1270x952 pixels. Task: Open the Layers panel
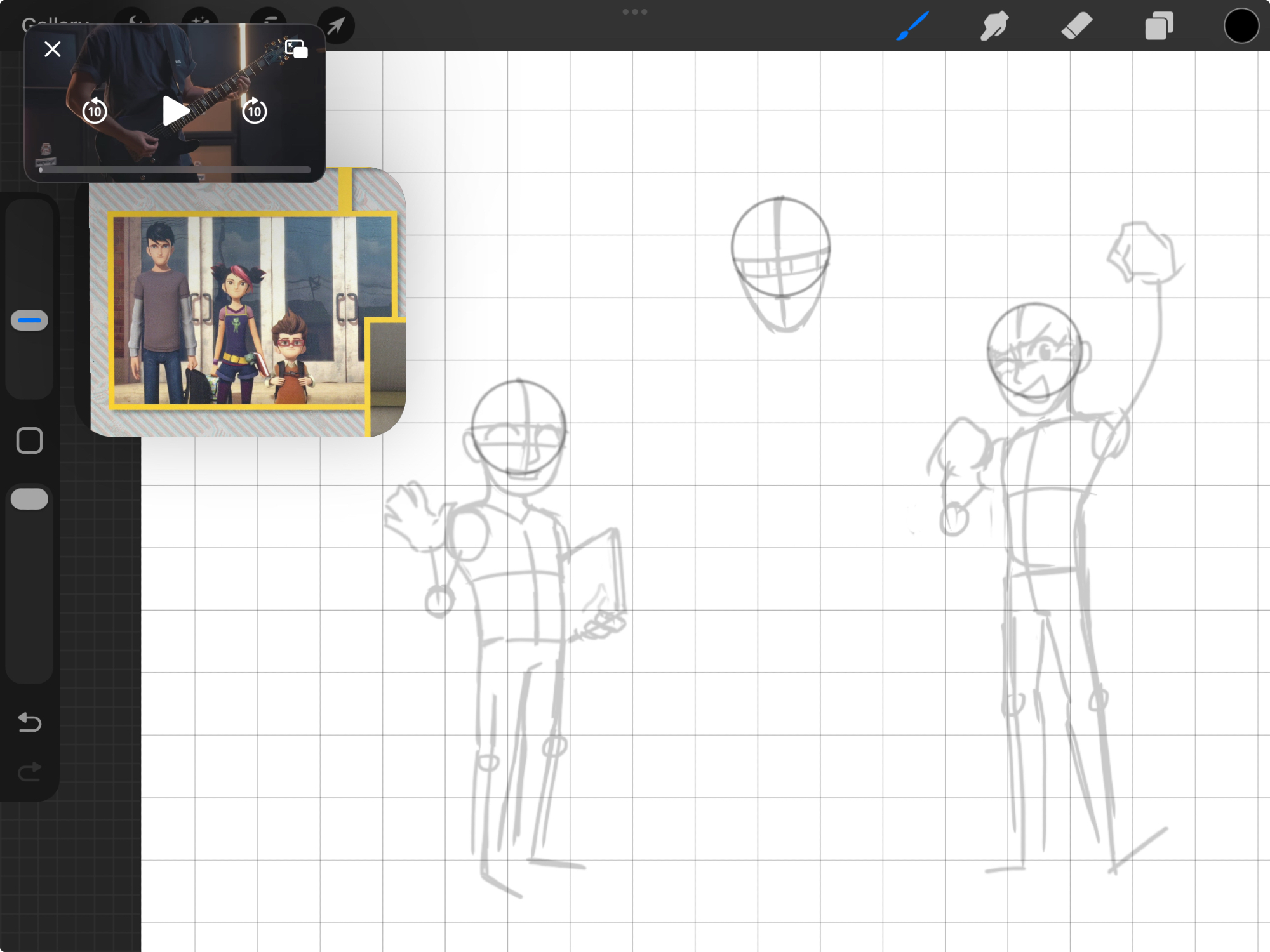pyautogui.click(x=1159, y=27)
